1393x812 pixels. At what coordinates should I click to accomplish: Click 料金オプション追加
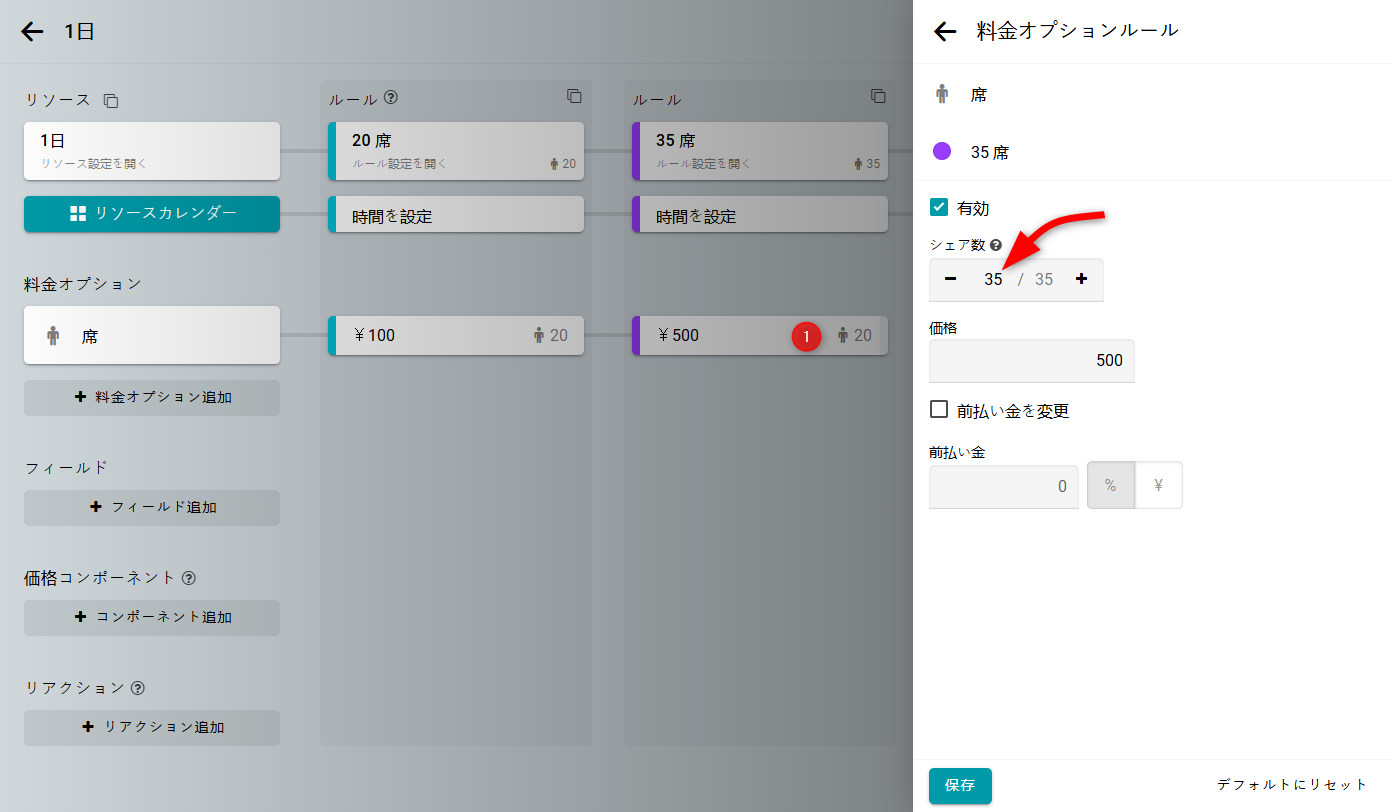tap(152, 398)
